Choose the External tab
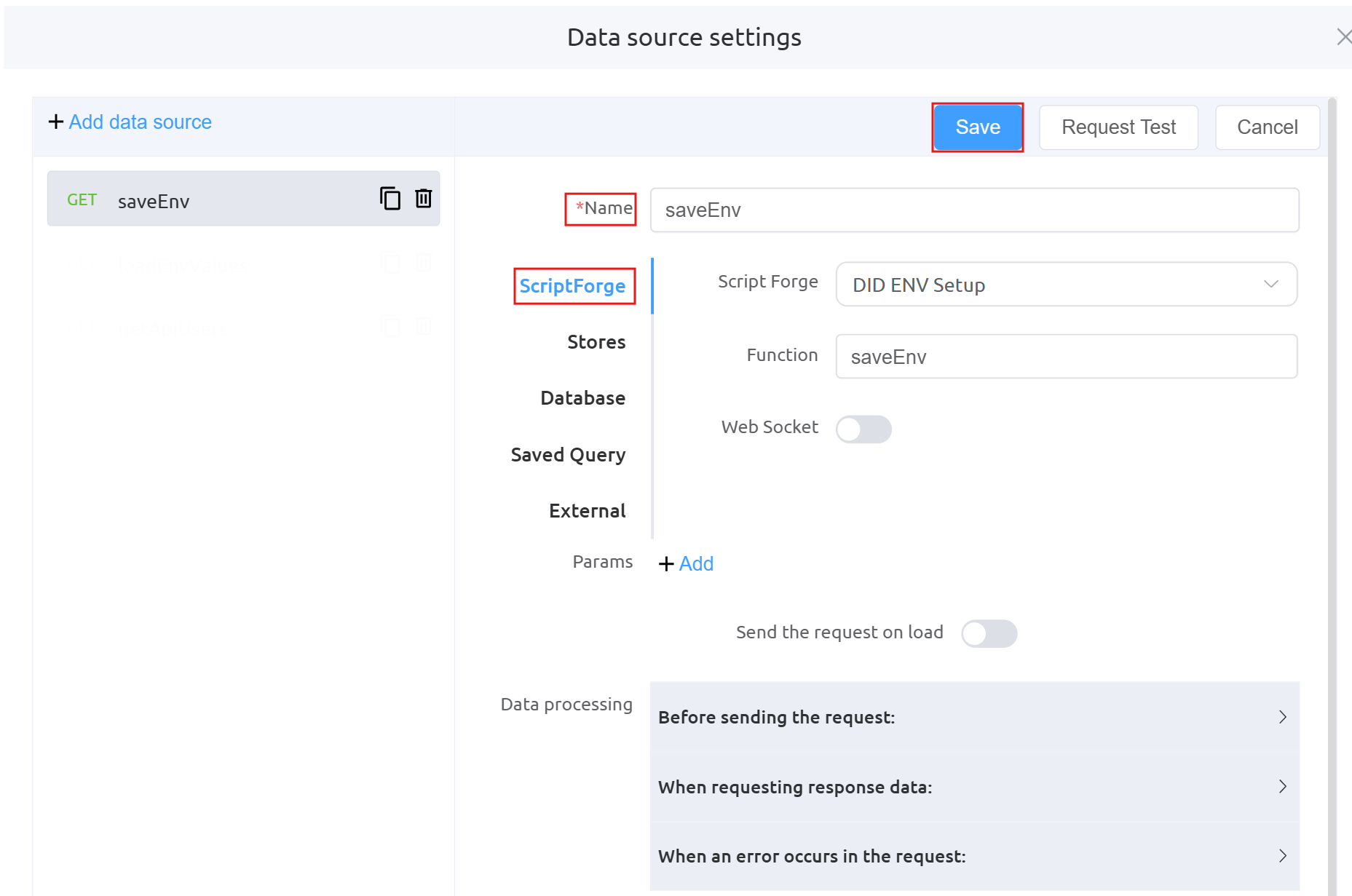1352x896 pixels. coord(587,511)
